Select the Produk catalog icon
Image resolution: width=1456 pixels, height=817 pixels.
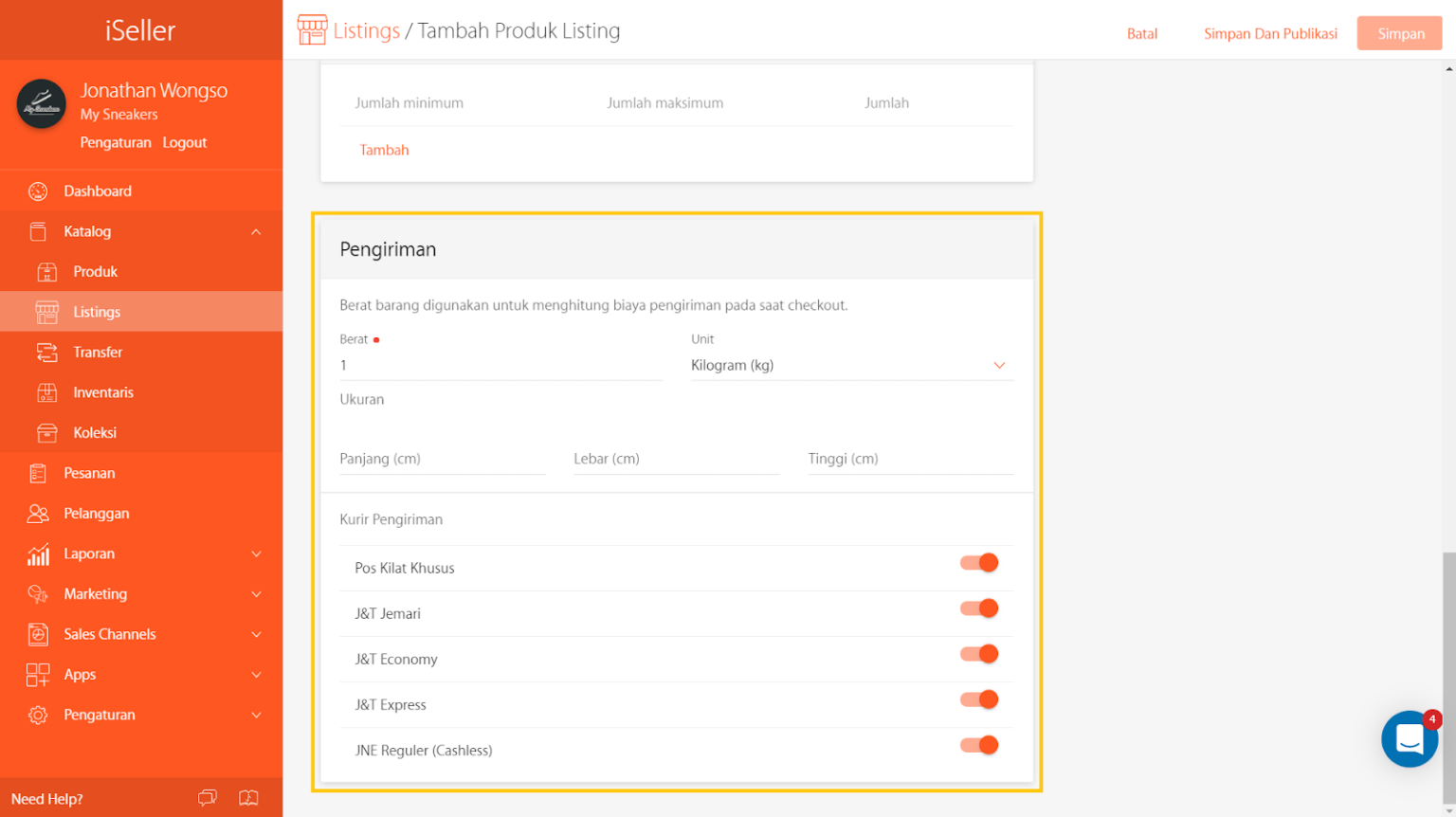click(x=45, y=271)
